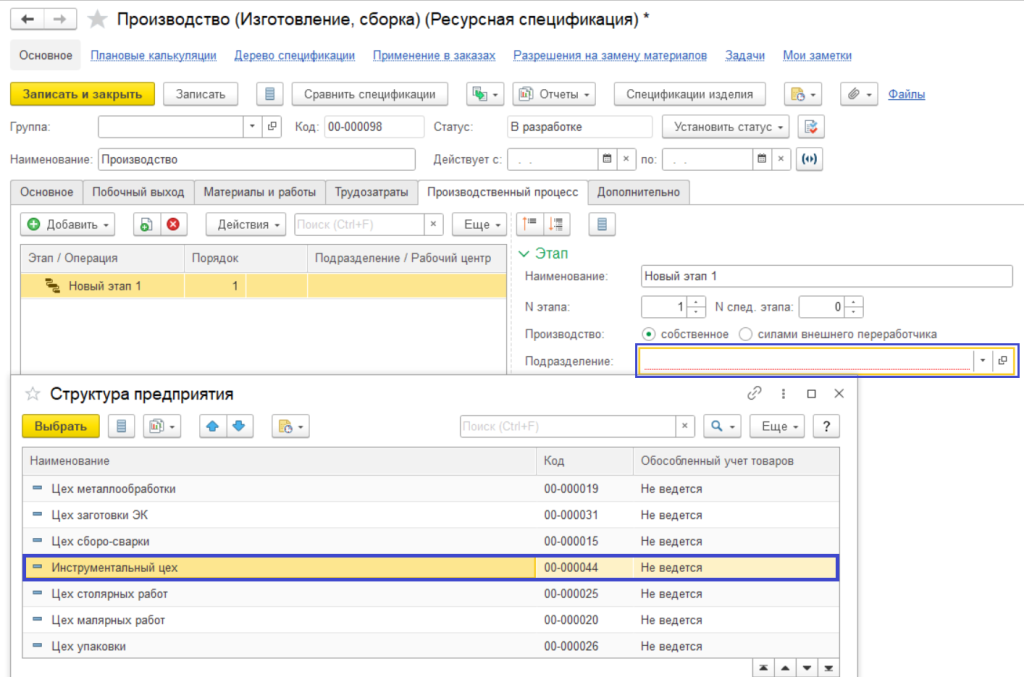Open print dropdown in Структура предприятия
1024x677 pixels.
(291, 426)
